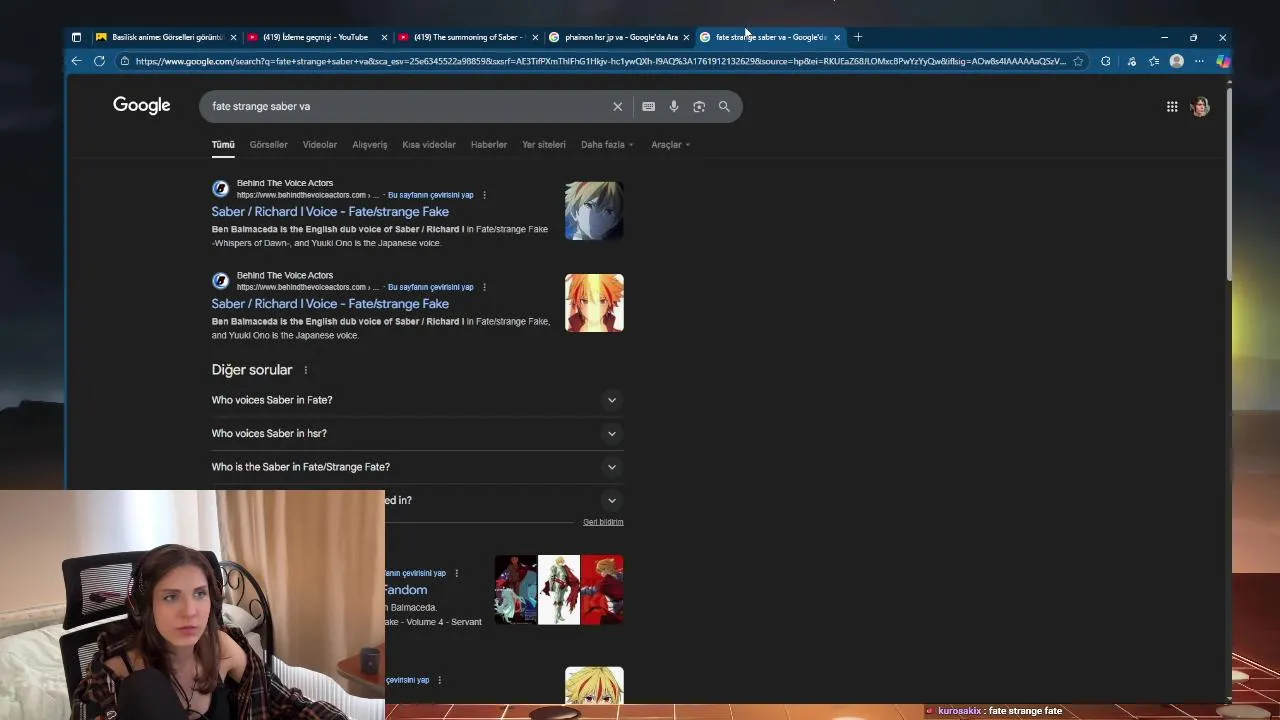Clear the Google search box text
Viewport: 1280px width, 720px height.
pyautogui.click(x=617, y=106)
